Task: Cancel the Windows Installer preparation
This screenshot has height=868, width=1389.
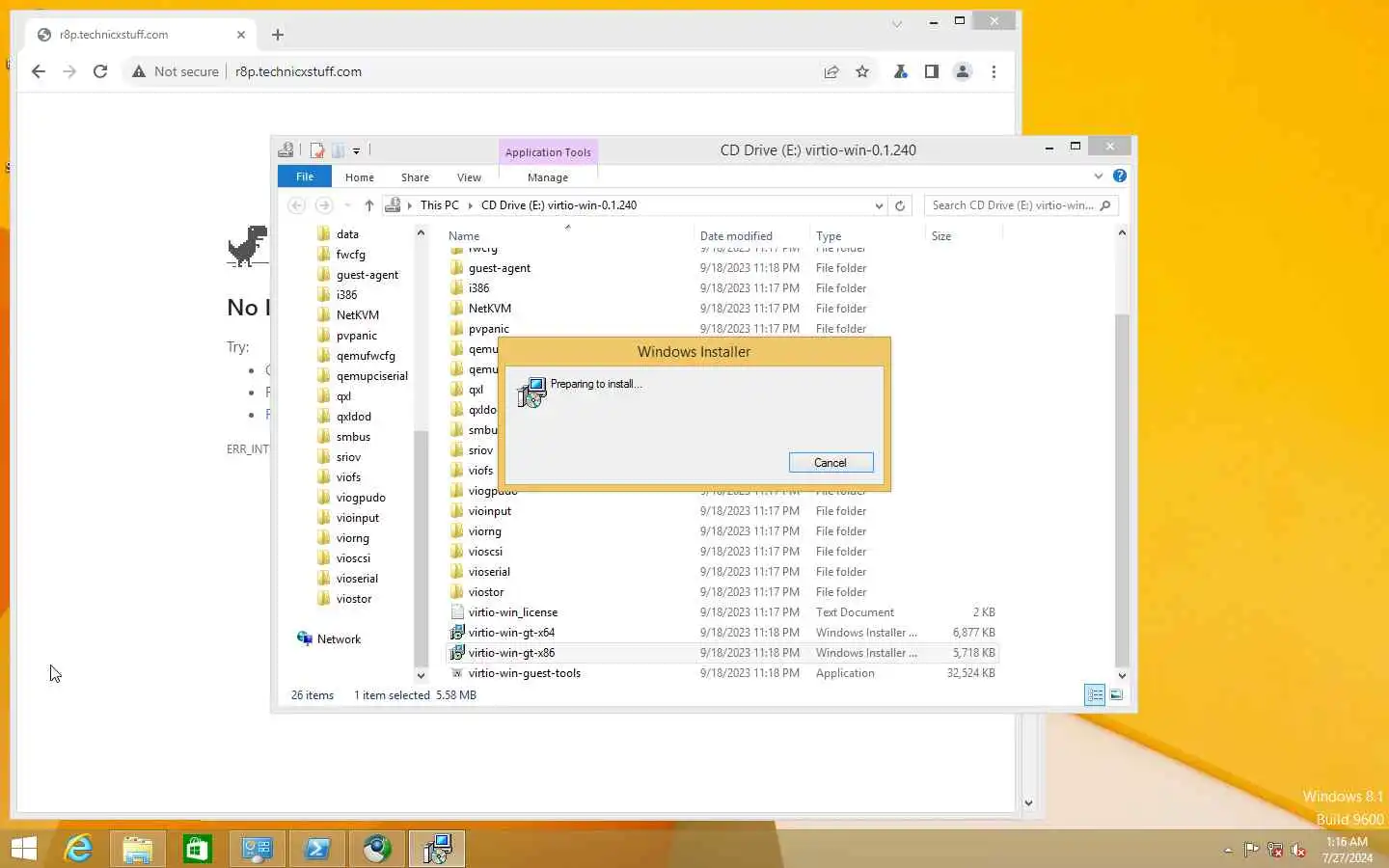Action: point(831,463)
